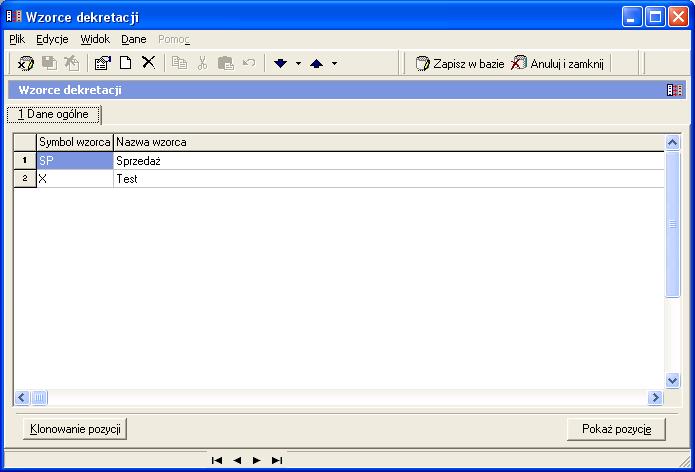Click the vertical scrollbar down arrow
The image size is (695, 472).
[x=672, y=381]
